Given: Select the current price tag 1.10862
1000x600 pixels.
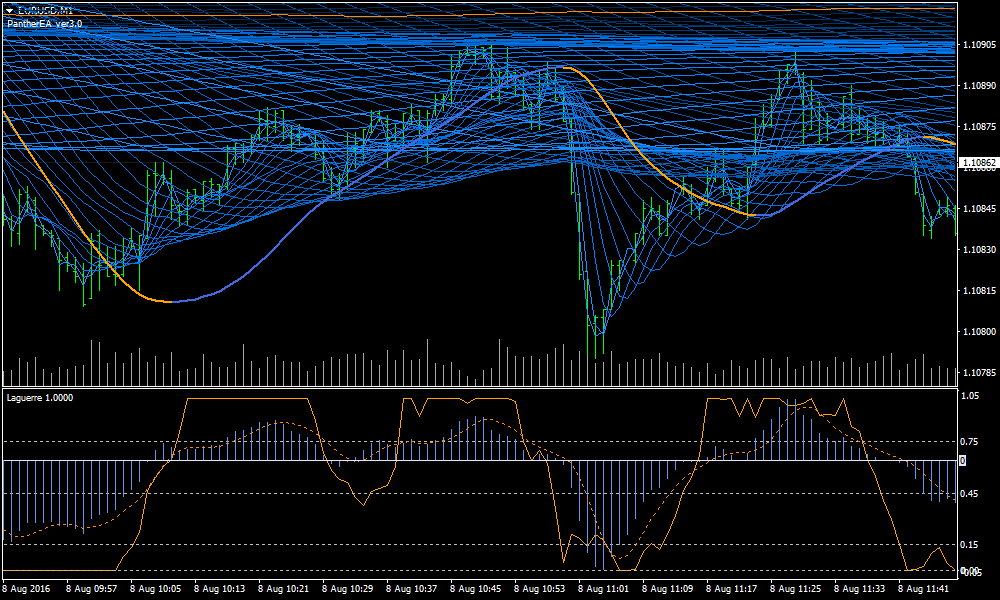Looking at the screenshot, I should pyautogui.click(x=977, y=162).
